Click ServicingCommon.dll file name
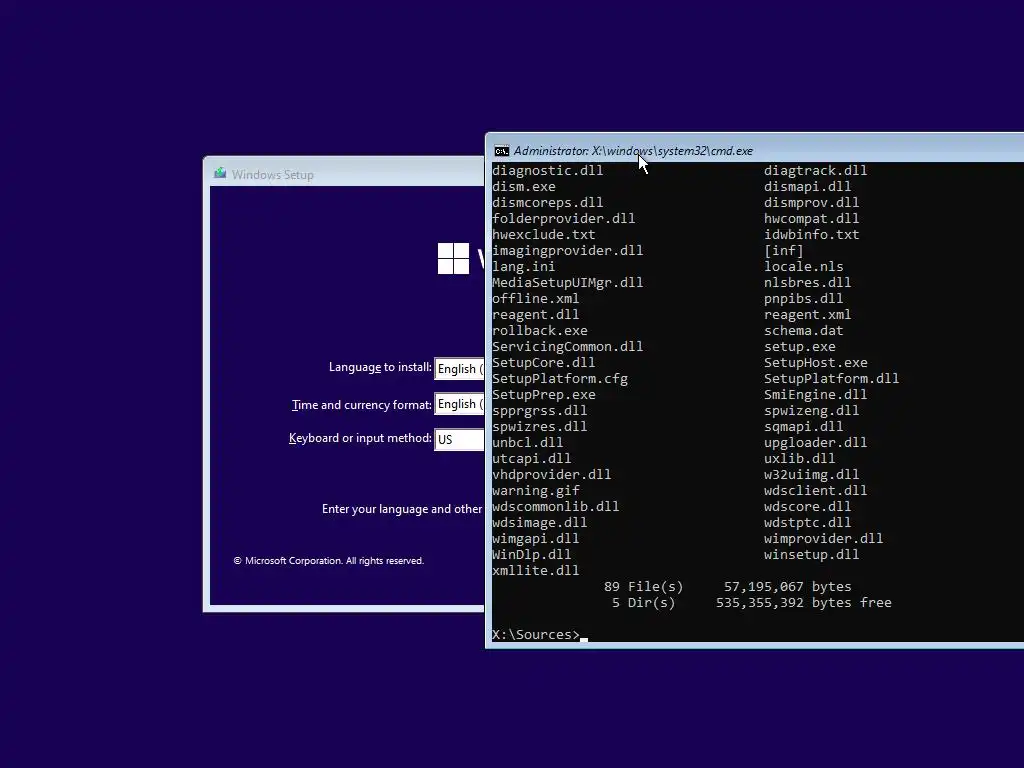This screenshot has height=768, width=1024. [x=568, y=347]
